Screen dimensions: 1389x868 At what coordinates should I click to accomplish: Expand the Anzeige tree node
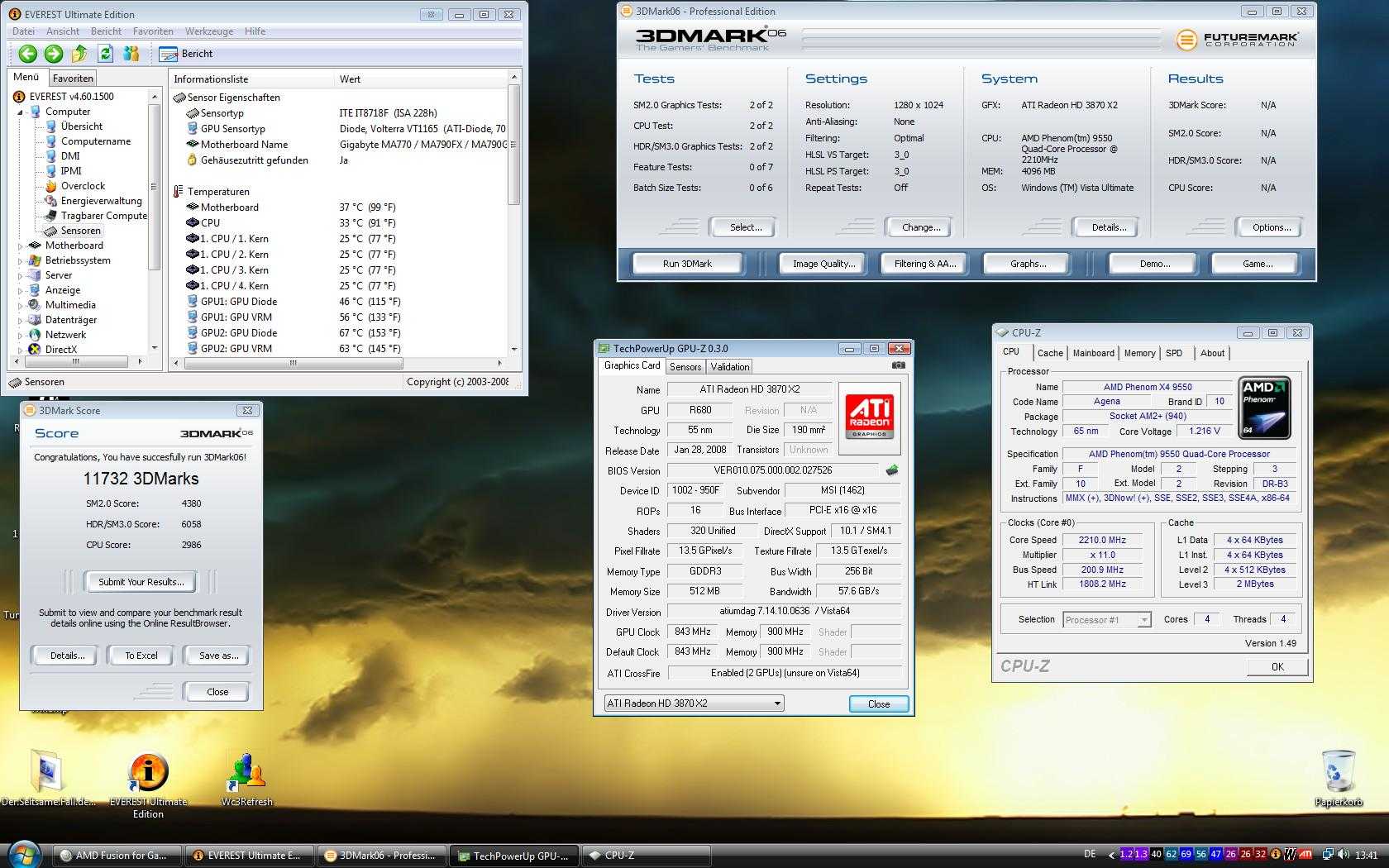(21, 290)
